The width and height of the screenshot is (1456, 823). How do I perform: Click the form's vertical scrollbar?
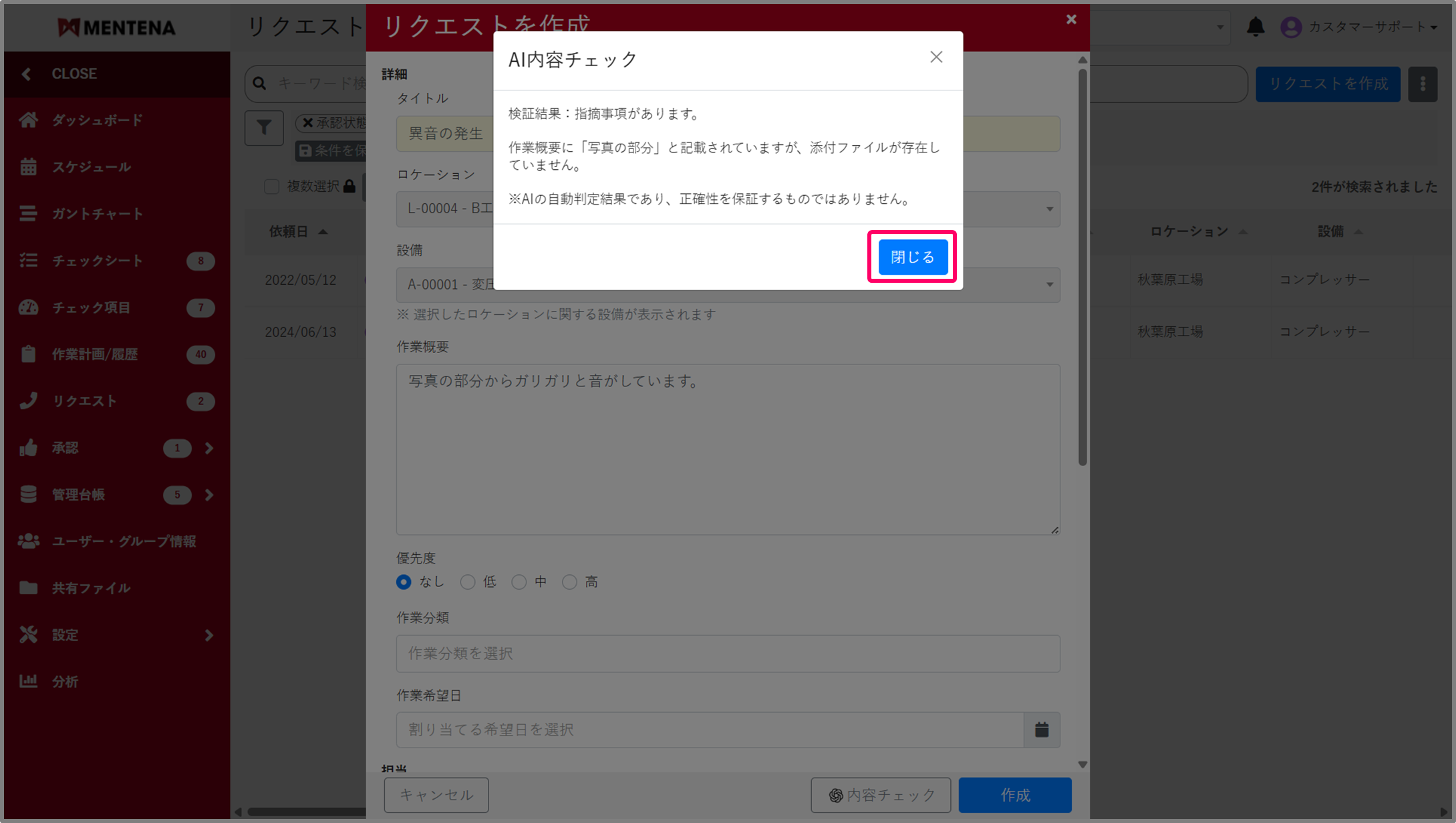(x=1082, y=267)
